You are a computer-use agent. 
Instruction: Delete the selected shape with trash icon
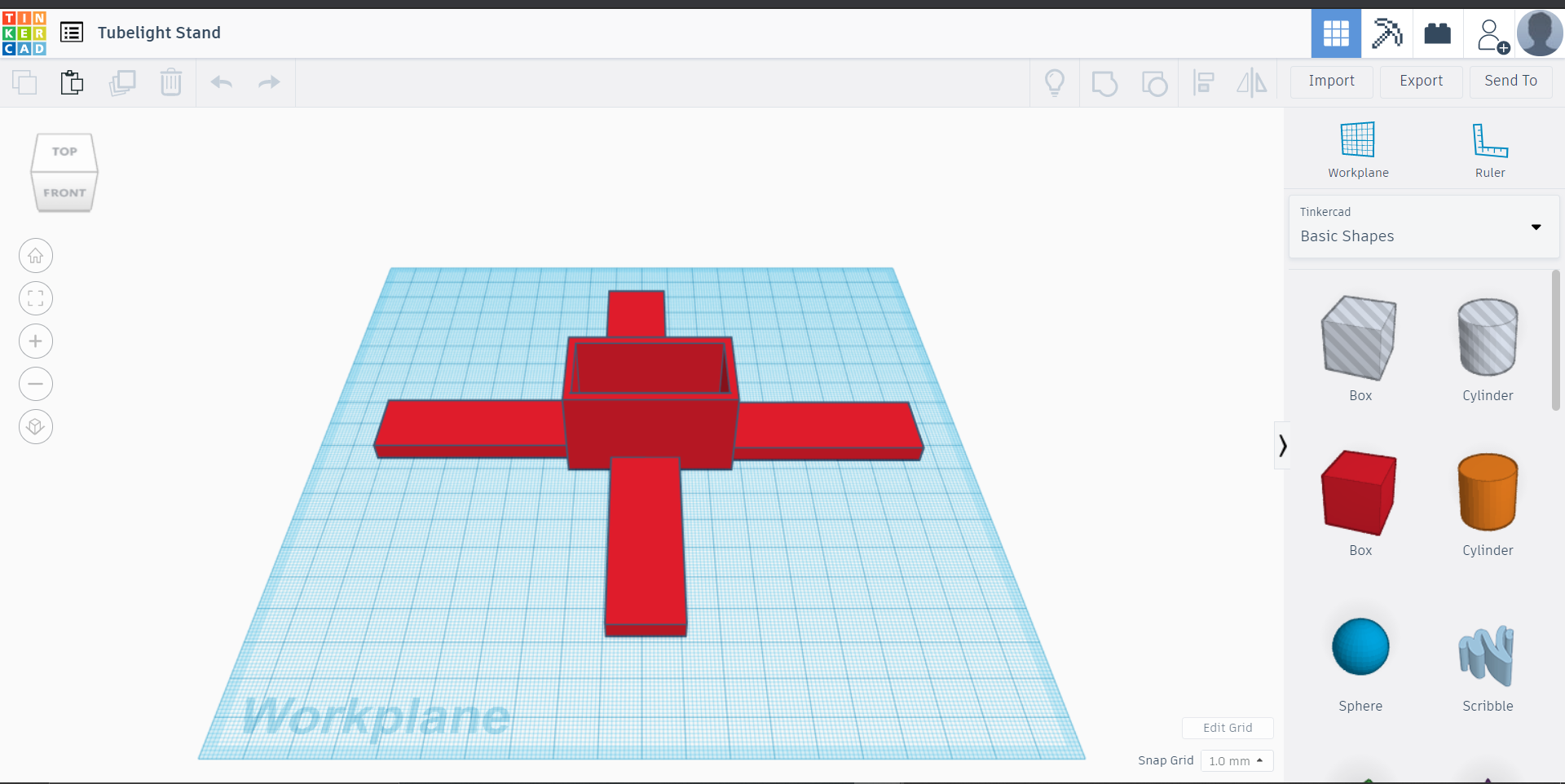tap(171, 81)
